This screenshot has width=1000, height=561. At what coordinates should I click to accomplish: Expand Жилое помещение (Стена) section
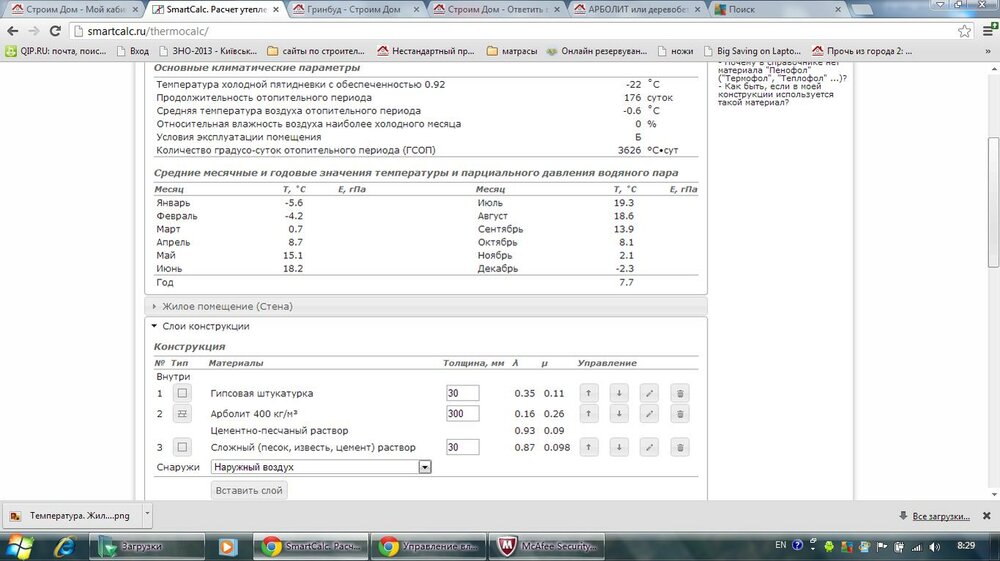point(426,306)
